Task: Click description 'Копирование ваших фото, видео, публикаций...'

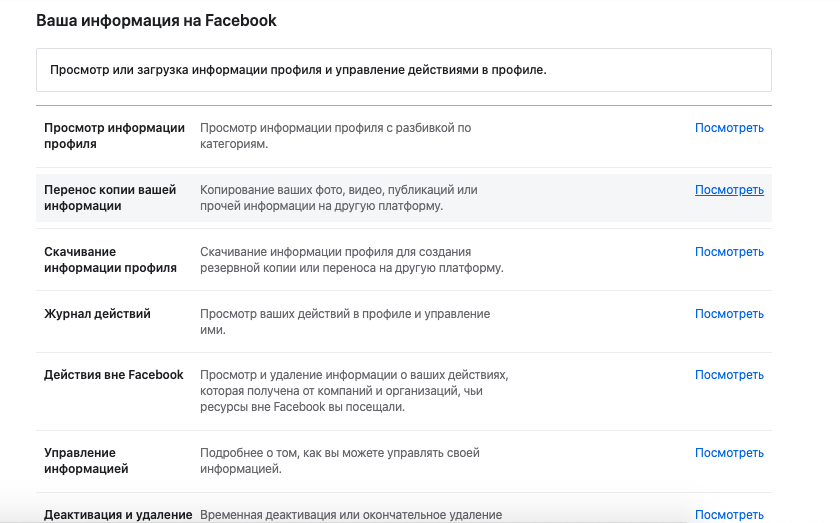Action: click(339, 198)
